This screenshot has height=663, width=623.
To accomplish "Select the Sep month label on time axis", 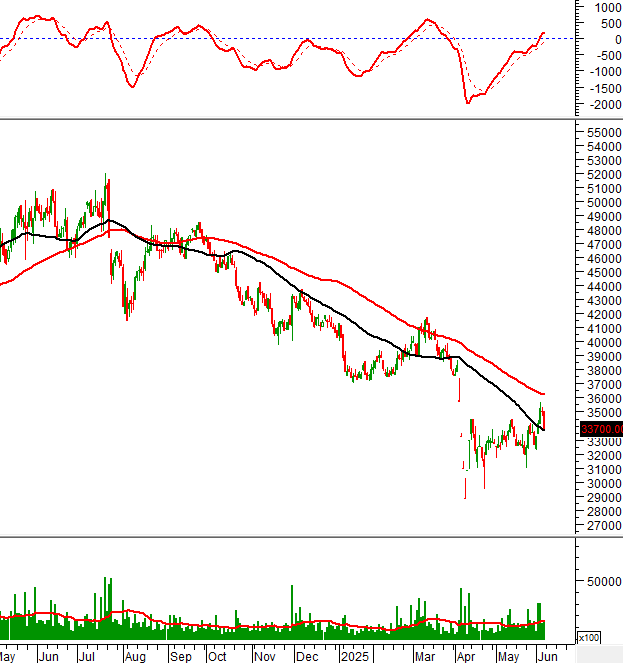I will point(181,657).
